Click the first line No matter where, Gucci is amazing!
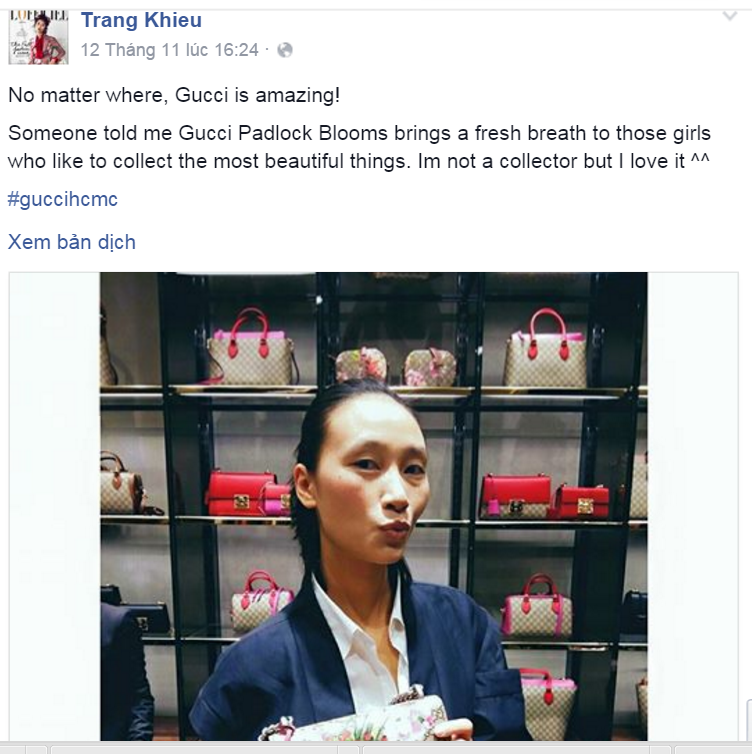This screenshot has width=752, height=754. click(174, 95)
